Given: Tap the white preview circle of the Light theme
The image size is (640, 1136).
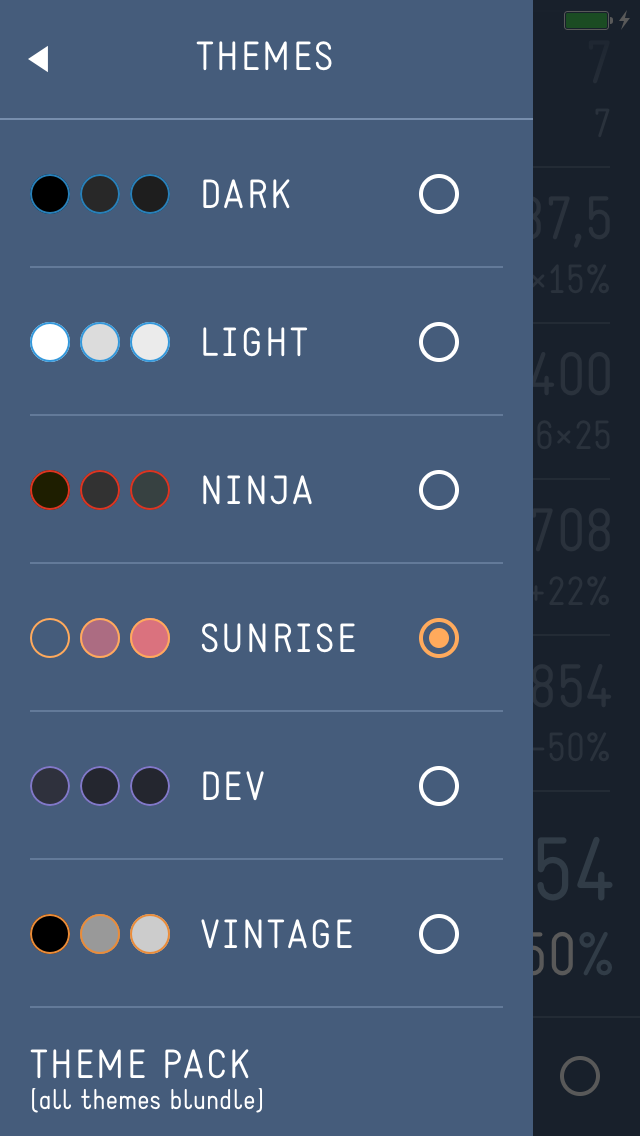Looking at the screenshot, I should (x=50, y=341).
